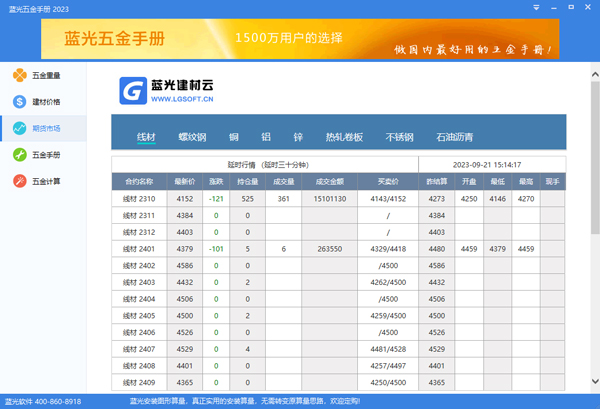
Task: Switch to the 热轧卷板 tab
Action: click(344, 137)
